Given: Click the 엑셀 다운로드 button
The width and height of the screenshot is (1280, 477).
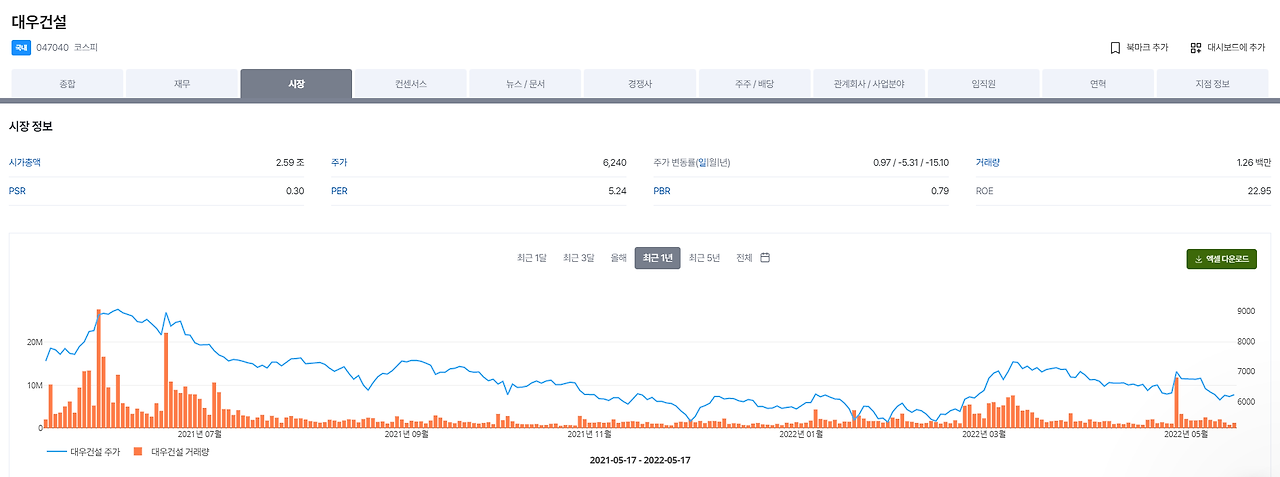Looking at the screenshot, I should [1221, 259].
